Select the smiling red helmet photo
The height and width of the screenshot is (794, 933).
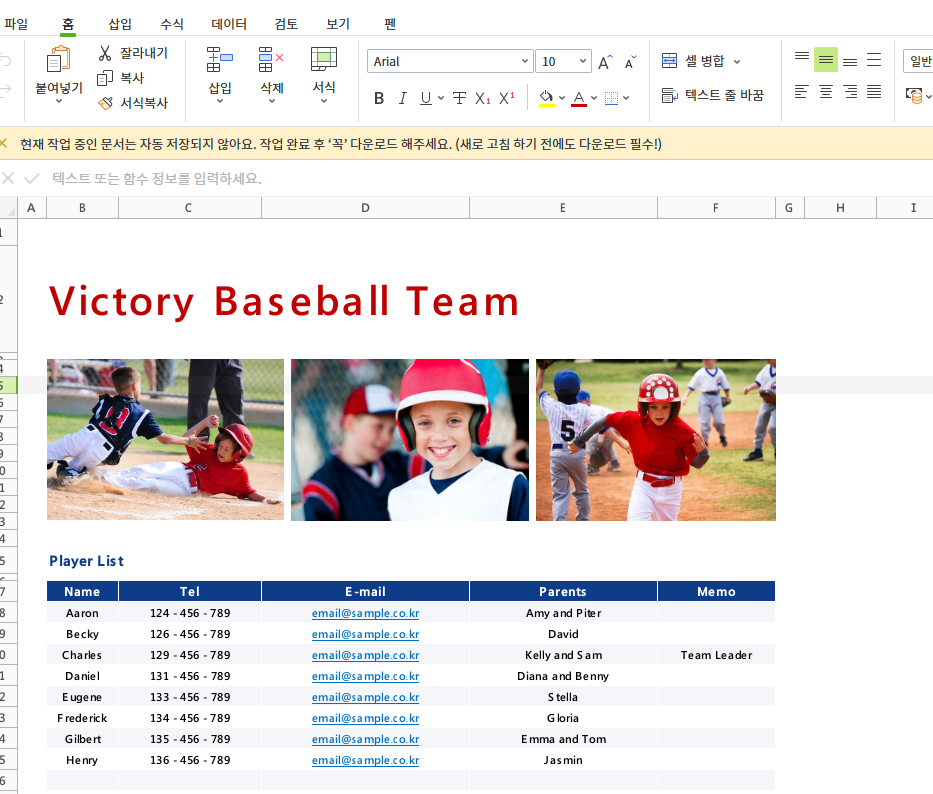[410, 440]
